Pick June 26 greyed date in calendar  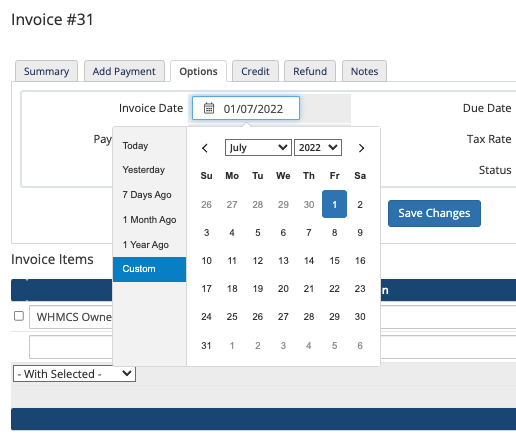(206, 204)
